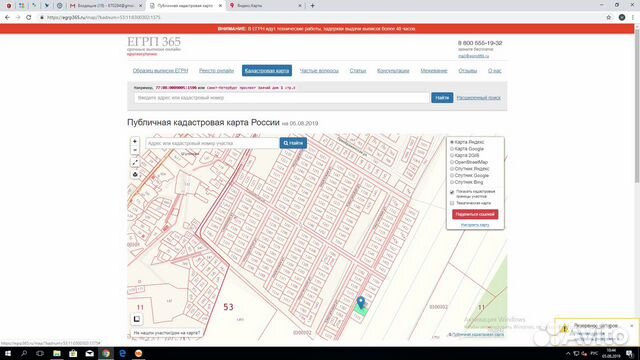This screenshot has width=640, height=360.
Task: Open the map in fullscreen mode
Action: [135, 162]
